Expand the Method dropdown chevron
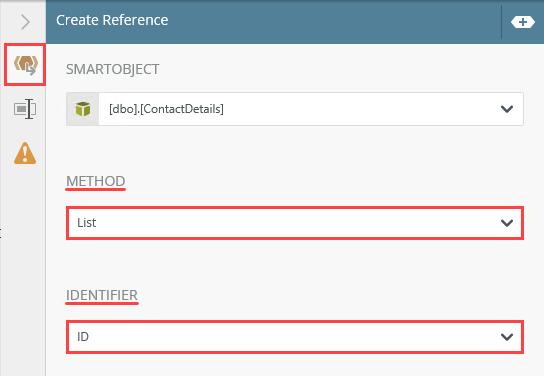 [x=507, y=223]
